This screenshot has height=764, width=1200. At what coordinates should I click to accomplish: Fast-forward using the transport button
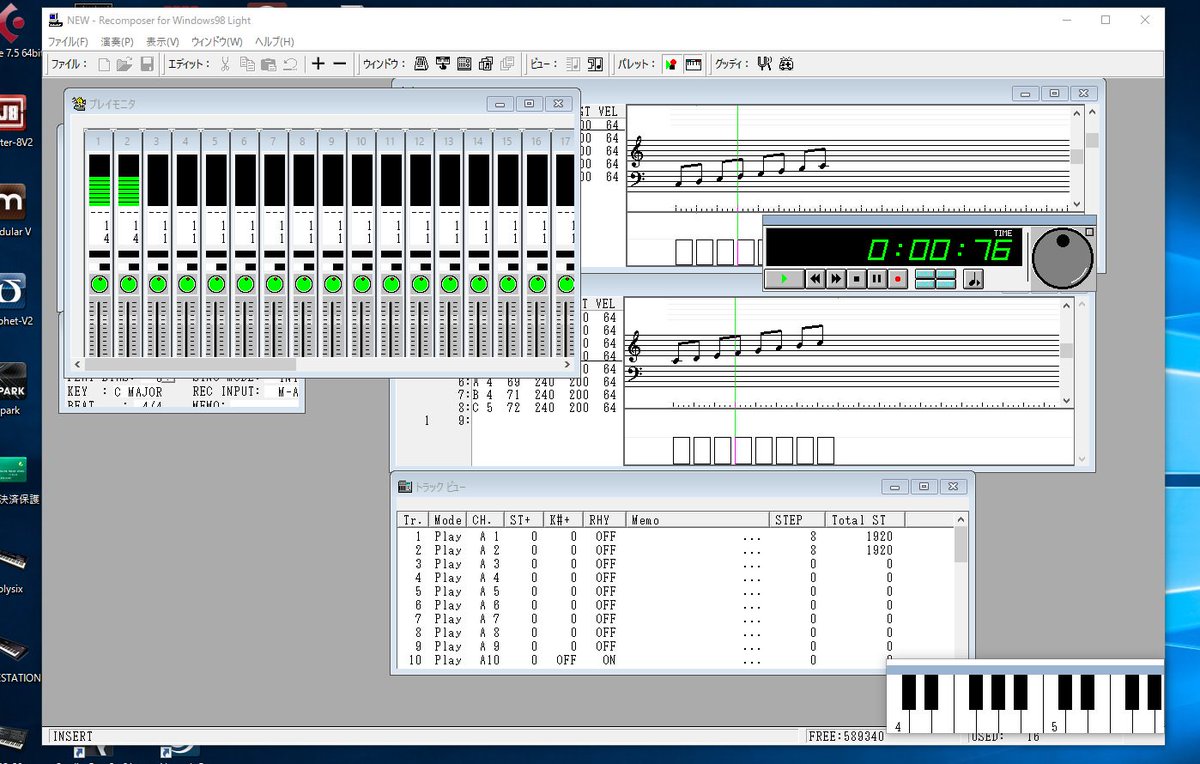(836, 279)
